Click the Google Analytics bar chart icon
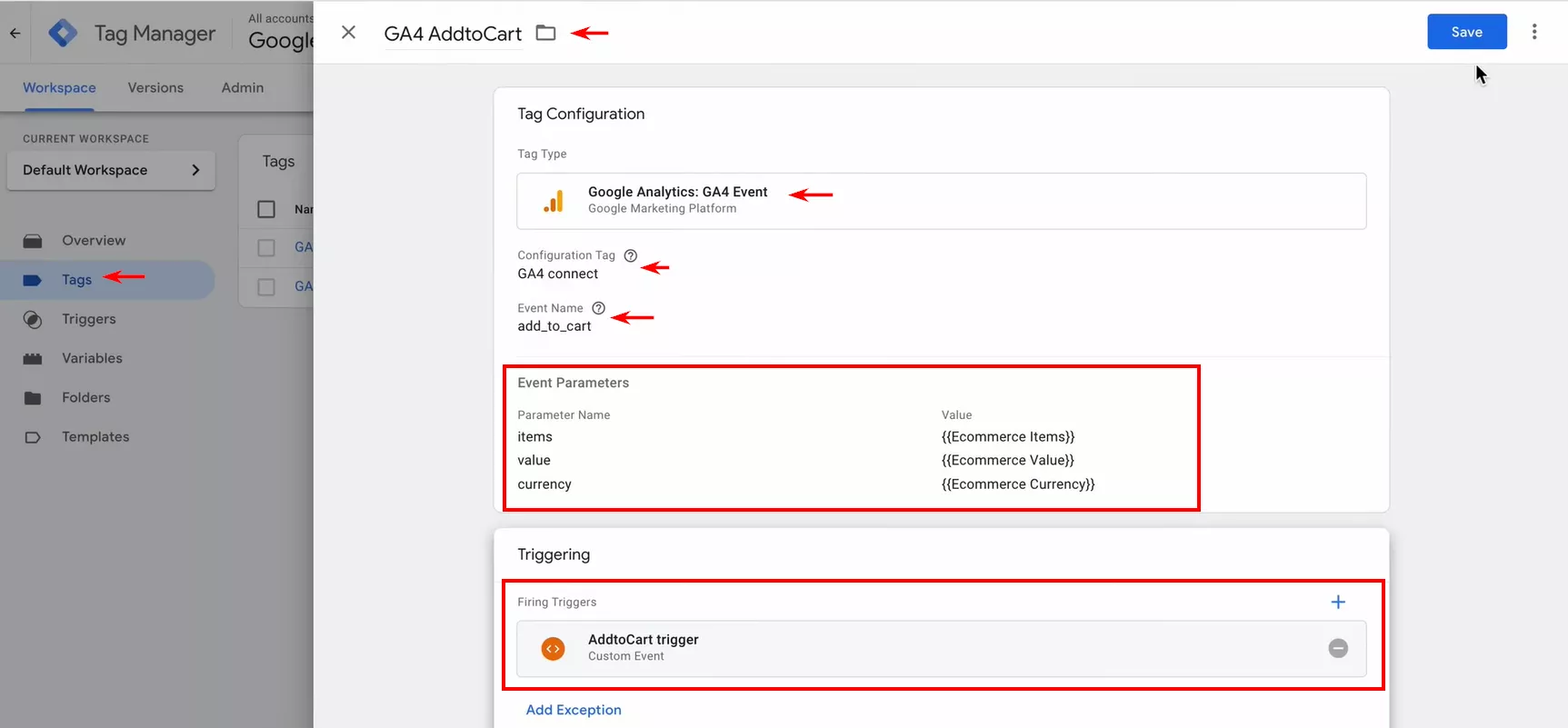1568x728 pixels. click(x=554, y=201)
